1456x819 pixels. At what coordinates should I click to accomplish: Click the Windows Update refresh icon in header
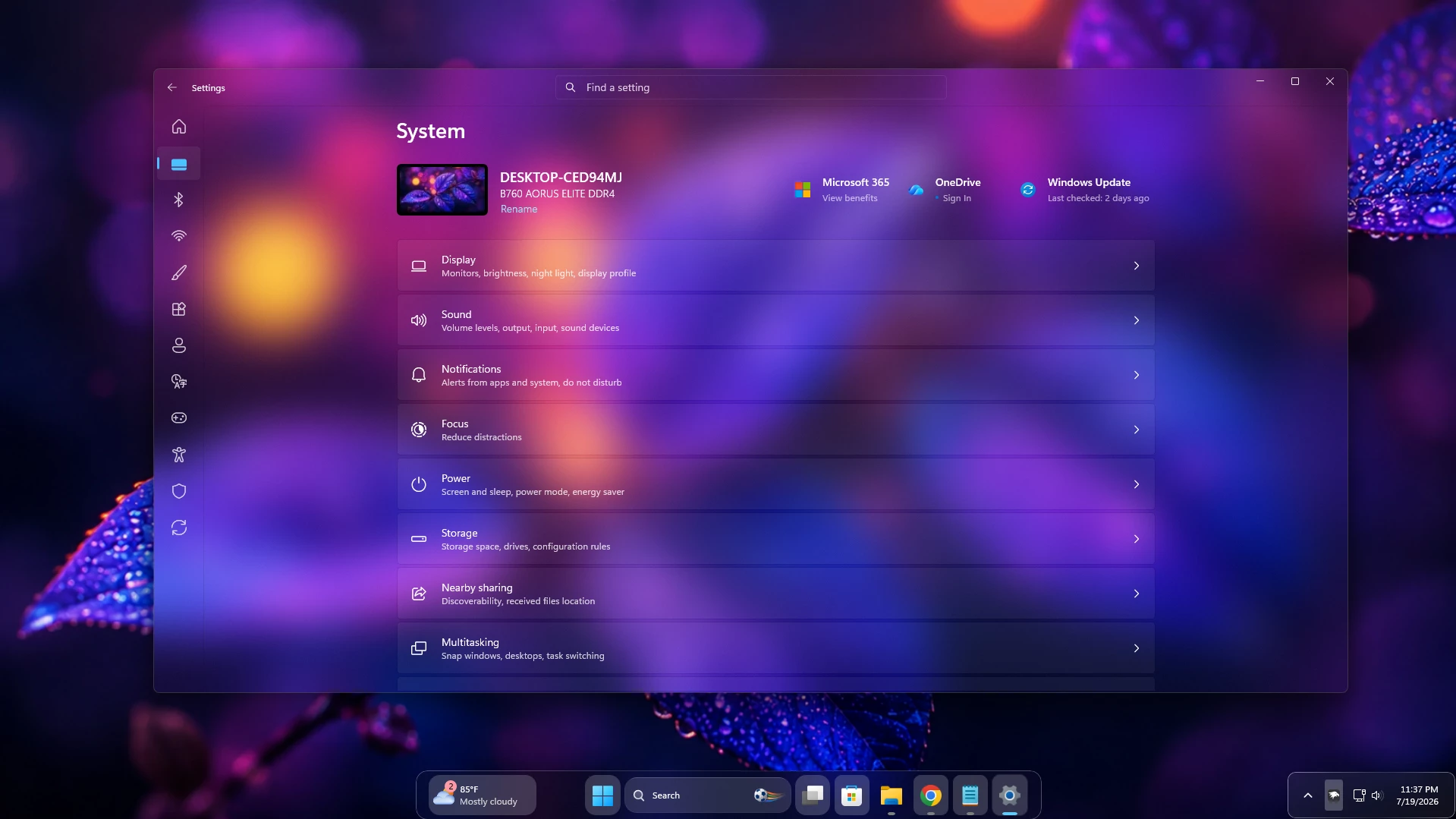point(1028,190)
